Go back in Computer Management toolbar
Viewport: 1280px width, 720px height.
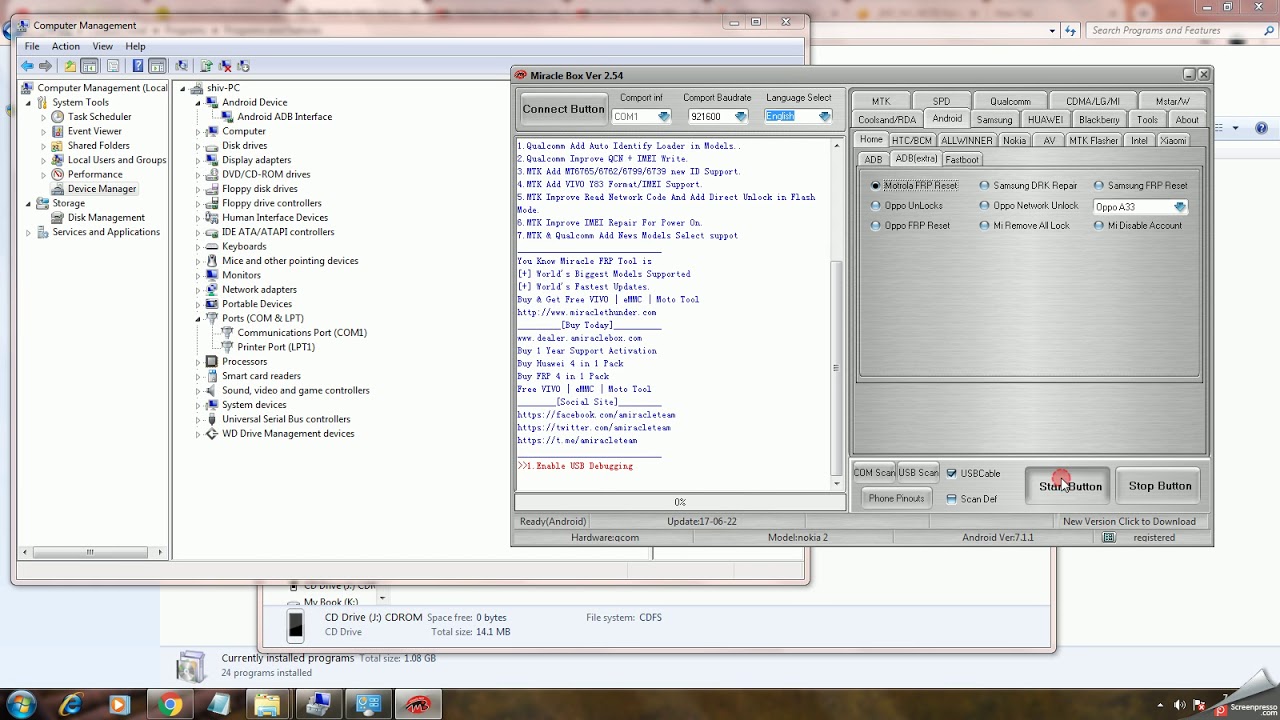tap(27, 66)
